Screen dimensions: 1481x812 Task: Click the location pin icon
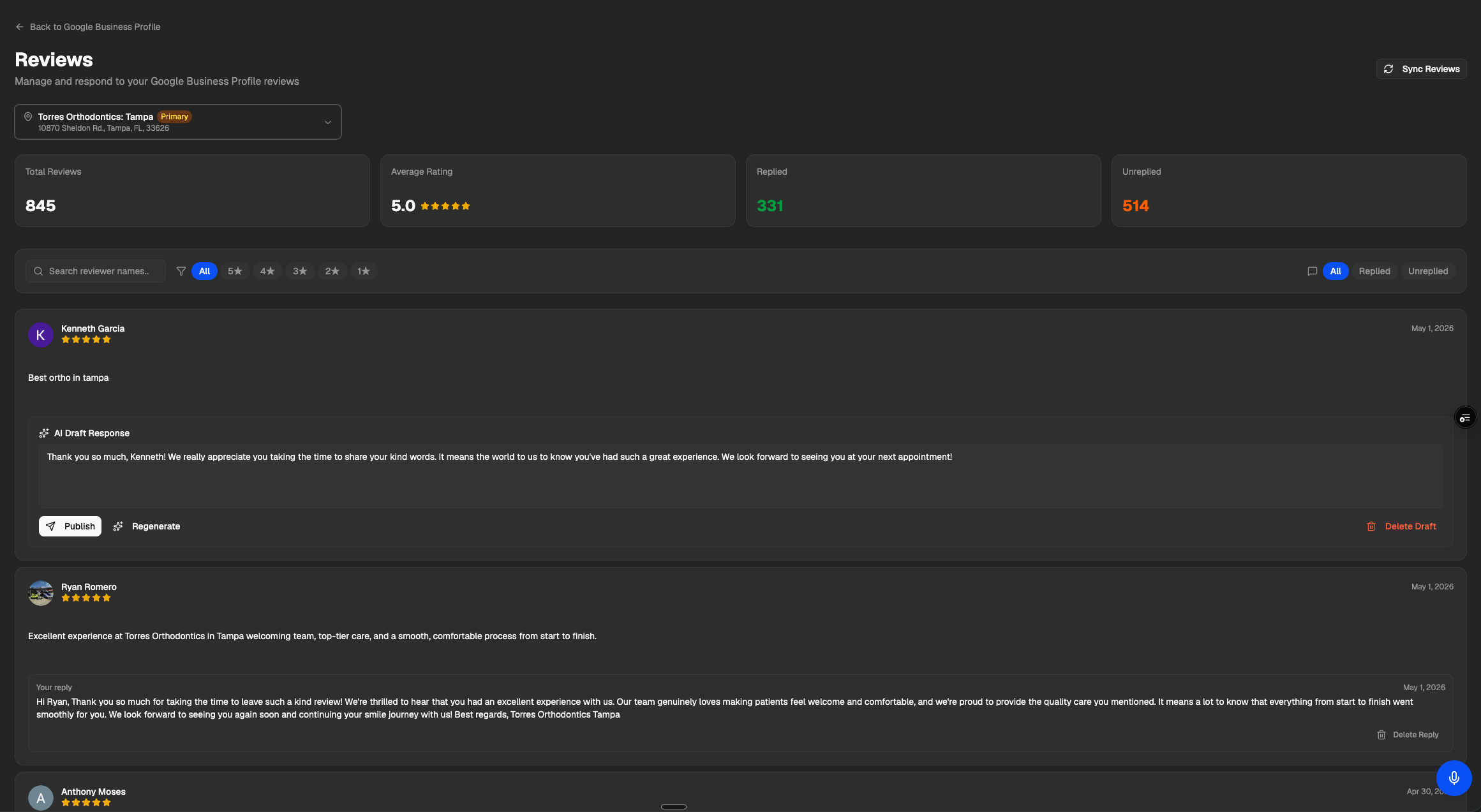(28, 117)
